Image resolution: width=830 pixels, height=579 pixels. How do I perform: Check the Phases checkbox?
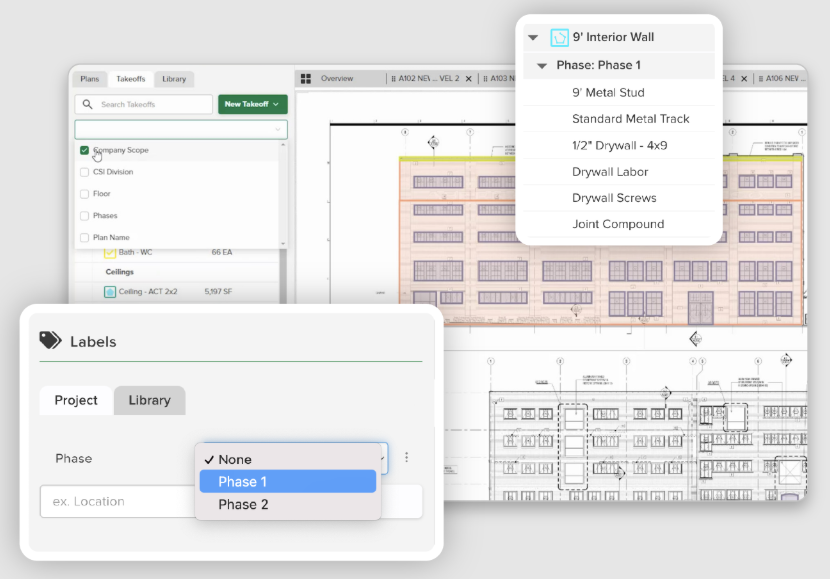[x=84, y=215]
